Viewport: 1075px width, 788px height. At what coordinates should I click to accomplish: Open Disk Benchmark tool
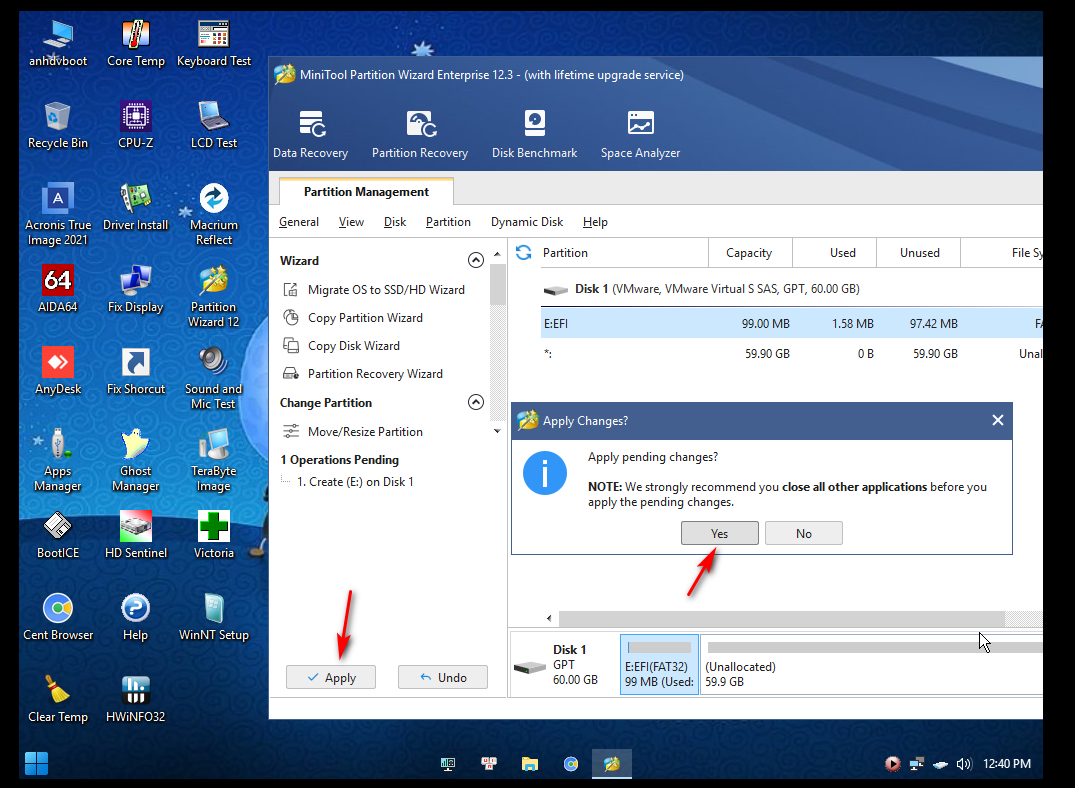(x=534, y=134)
